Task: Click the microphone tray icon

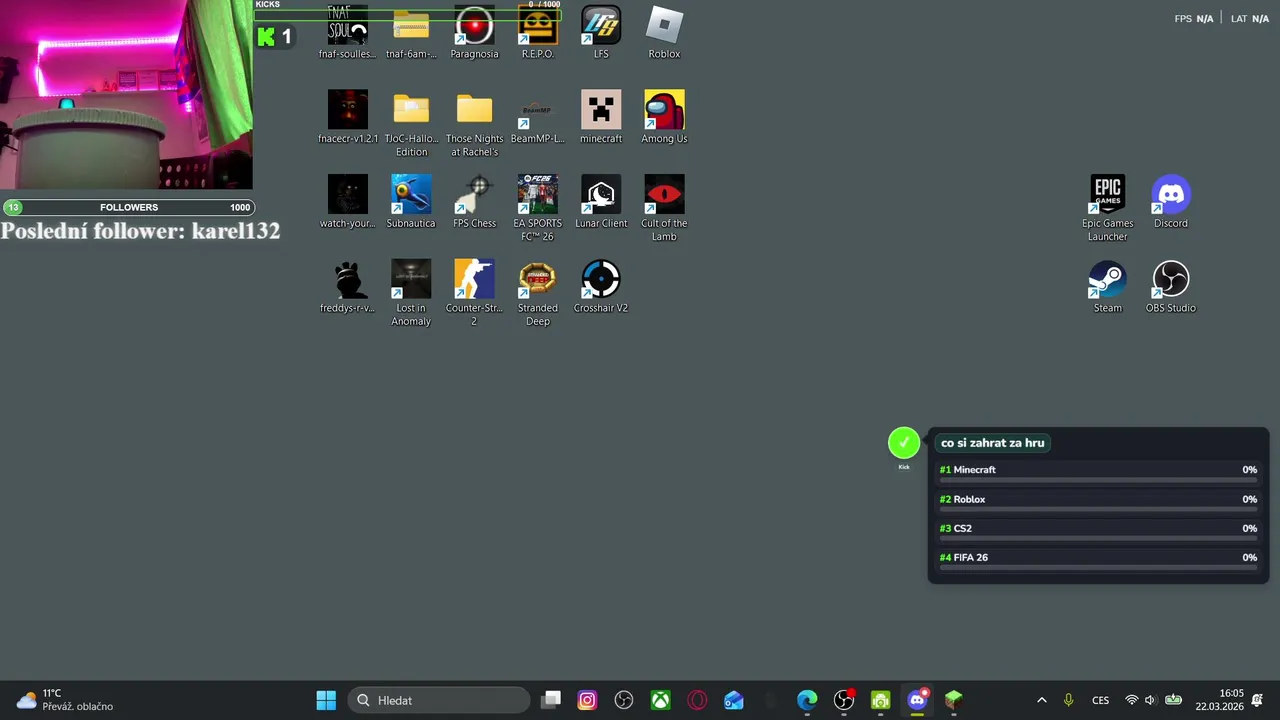Action: [x=1068, y=700]
